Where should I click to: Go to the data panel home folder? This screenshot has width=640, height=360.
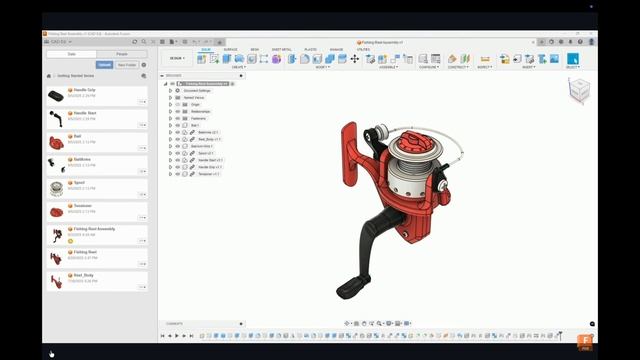pyautogui.click(x=49, y=76)
